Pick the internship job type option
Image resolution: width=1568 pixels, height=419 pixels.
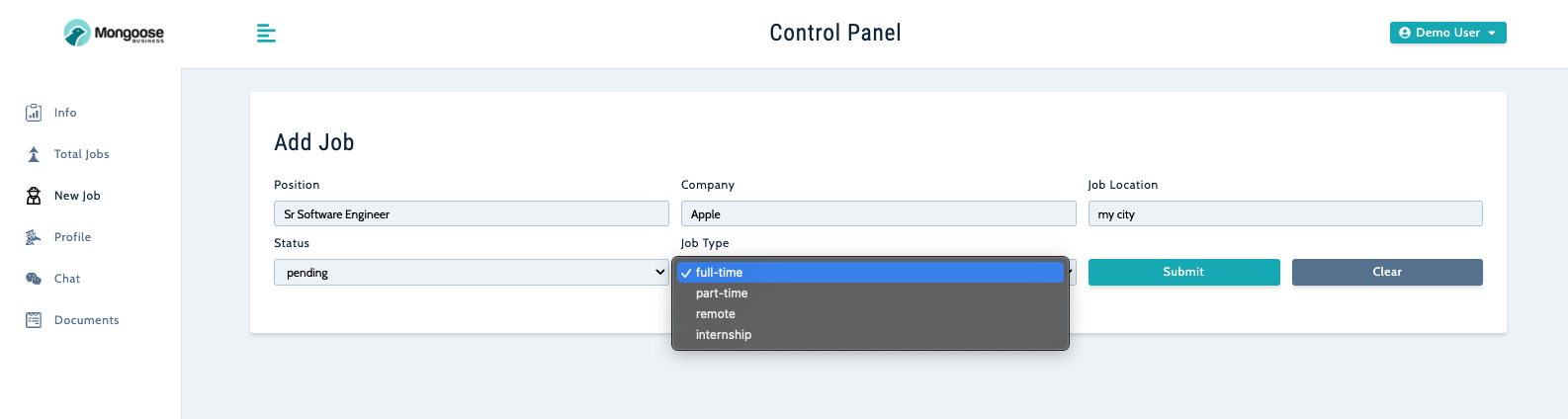724,335
